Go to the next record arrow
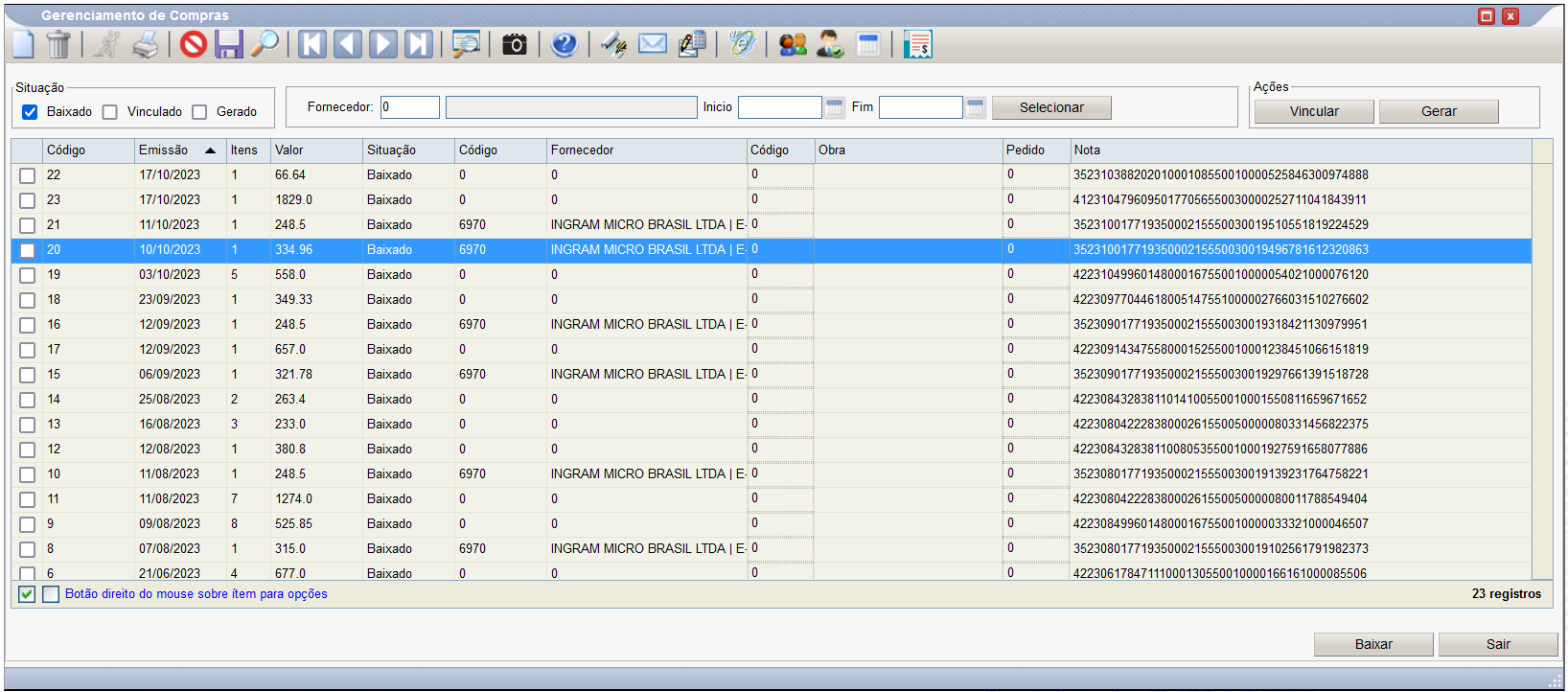The width and height of the screenshot is (1568, 692). 383,44
